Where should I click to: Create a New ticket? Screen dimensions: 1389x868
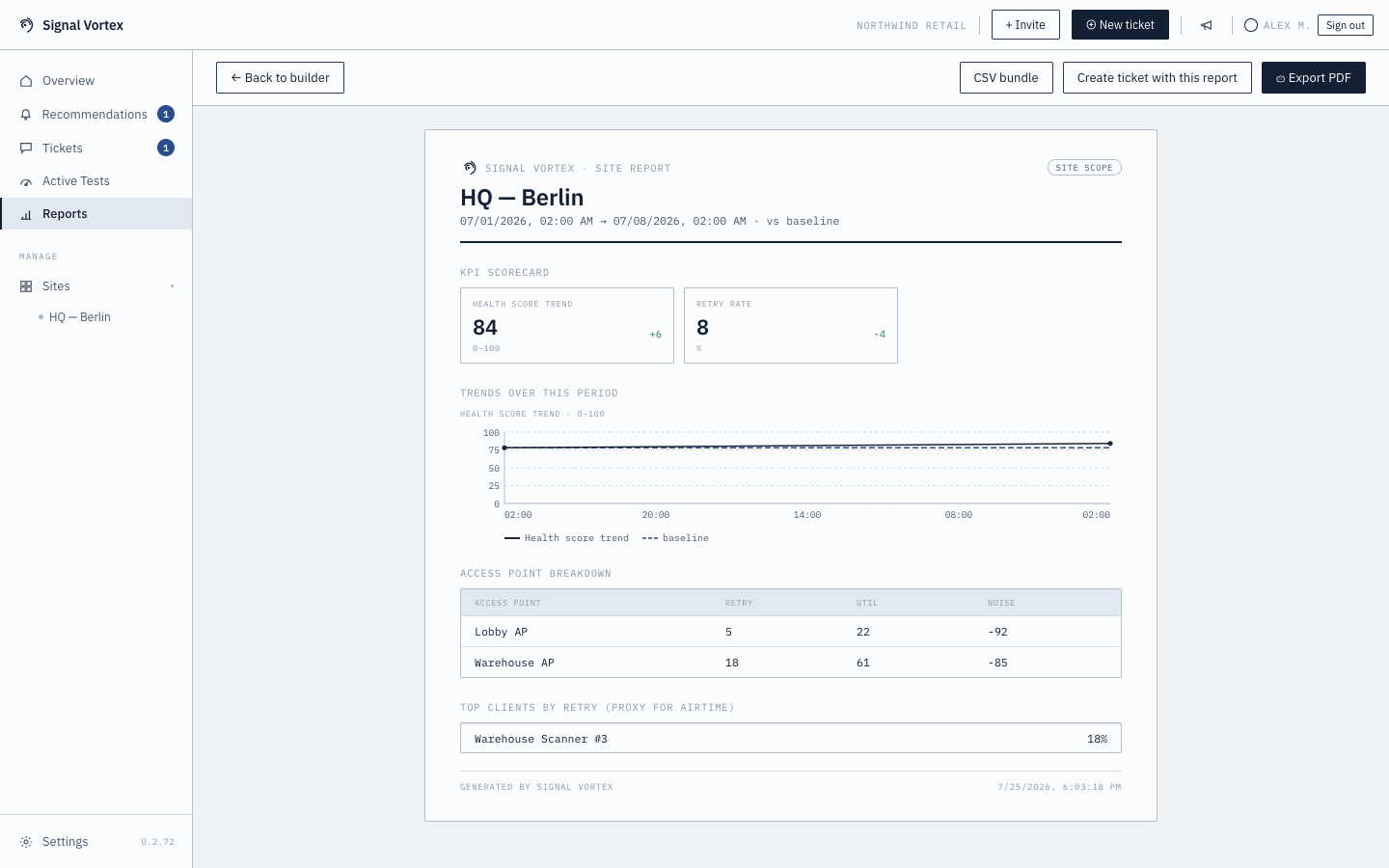click(x=1120, y=25)
